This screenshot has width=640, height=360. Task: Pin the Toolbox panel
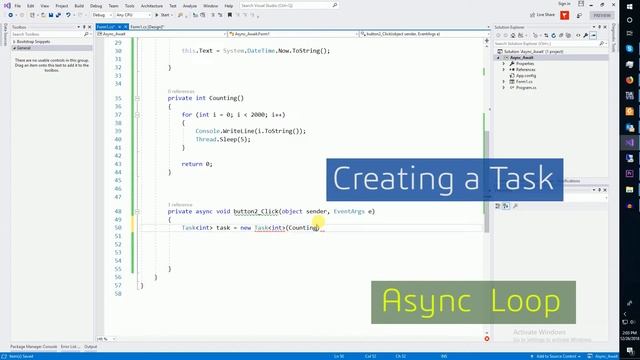click(84, 27)
